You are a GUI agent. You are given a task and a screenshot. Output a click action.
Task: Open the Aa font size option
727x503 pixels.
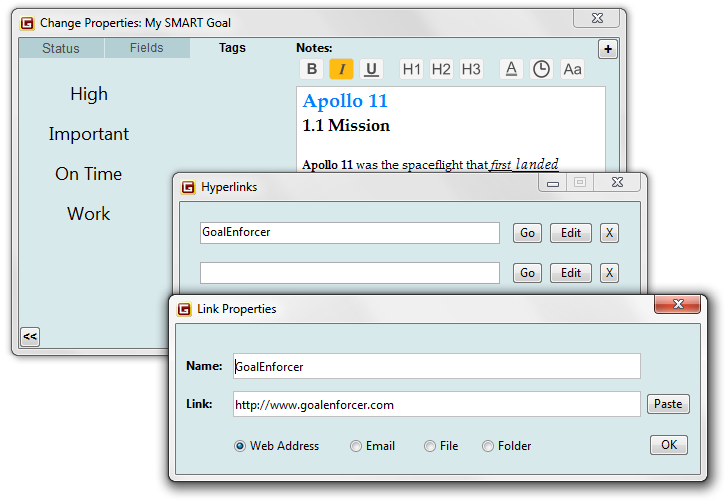point(572,69)
